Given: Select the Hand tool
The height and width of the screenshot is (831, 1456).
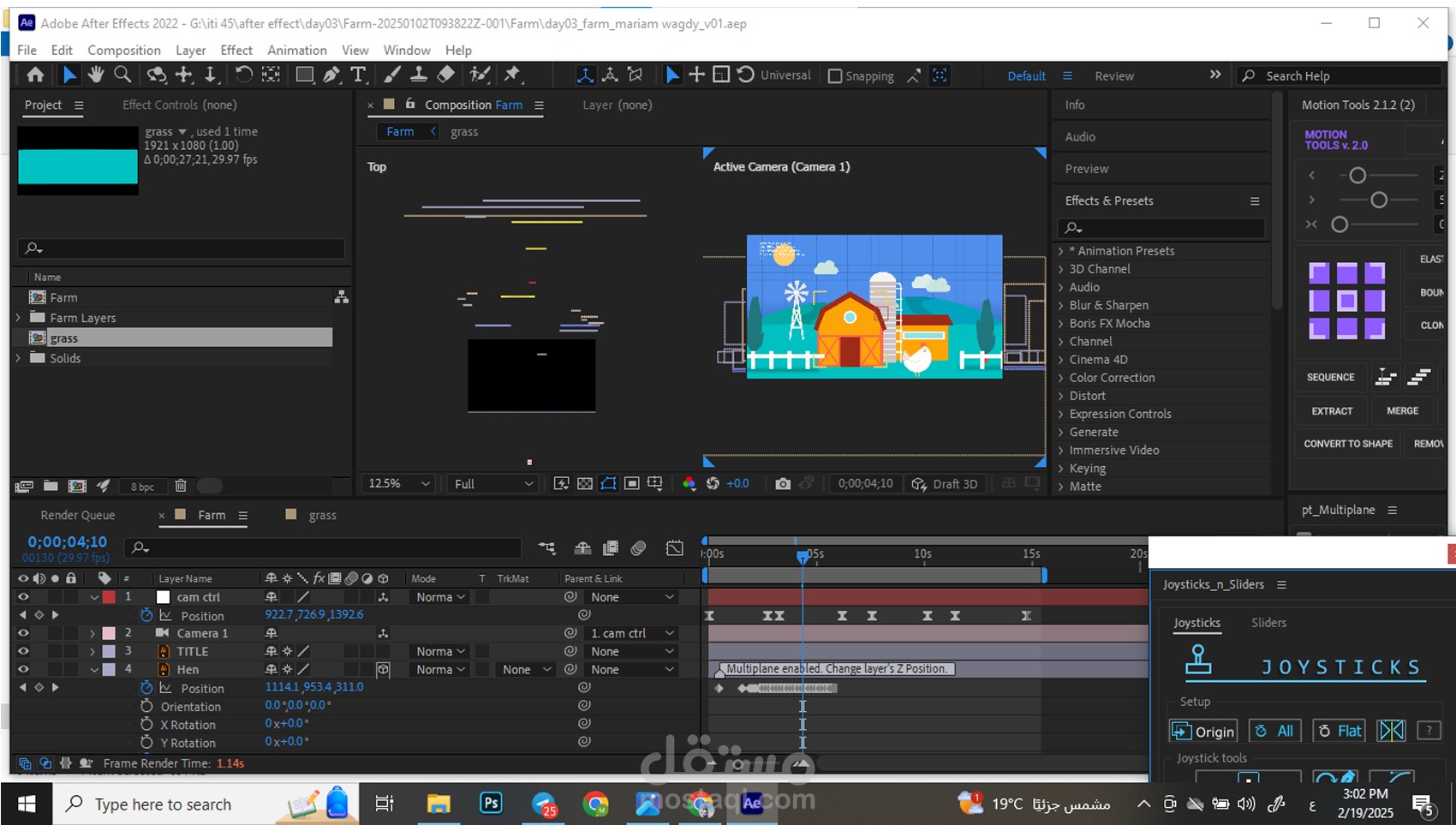Looking at the screenshot, I should 96,75.
